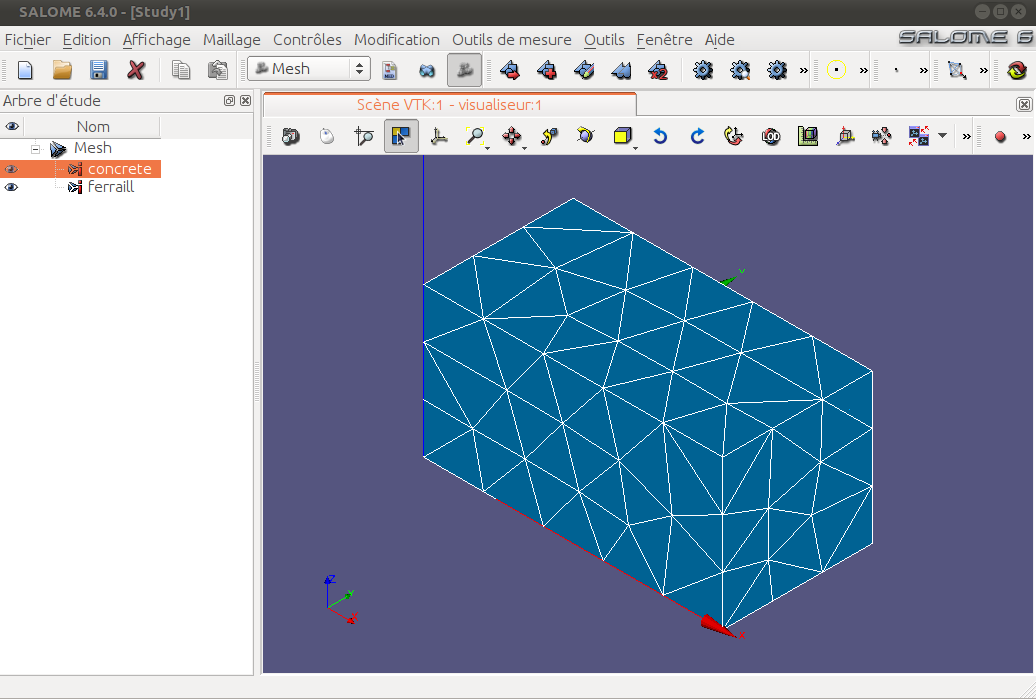Screen dimensions: 1036x699
Task: Expand the hidden view toolbar items chevron
Action: tap(966, 137)
